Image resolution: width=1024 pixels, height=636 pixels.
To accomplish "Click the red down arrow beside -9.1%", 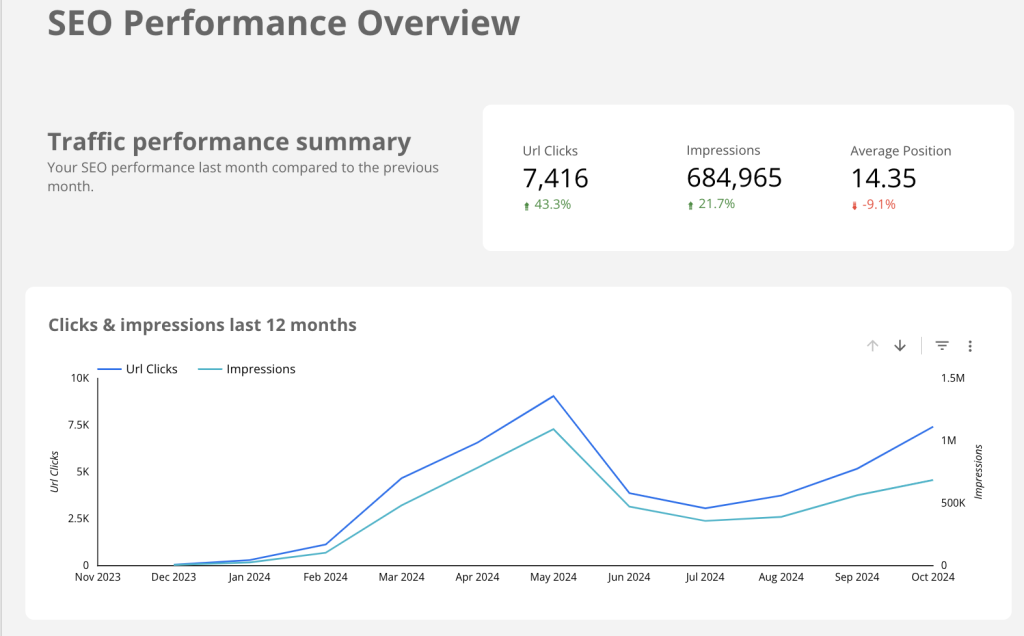I will tap(855, 205).
